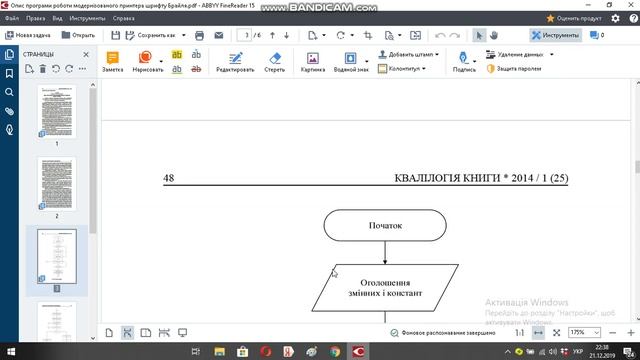Expand the Нарисовать dropdown arrow
The width and height of the screenshot is (640, 360).
pyautogui.click(x=161, y=62)
